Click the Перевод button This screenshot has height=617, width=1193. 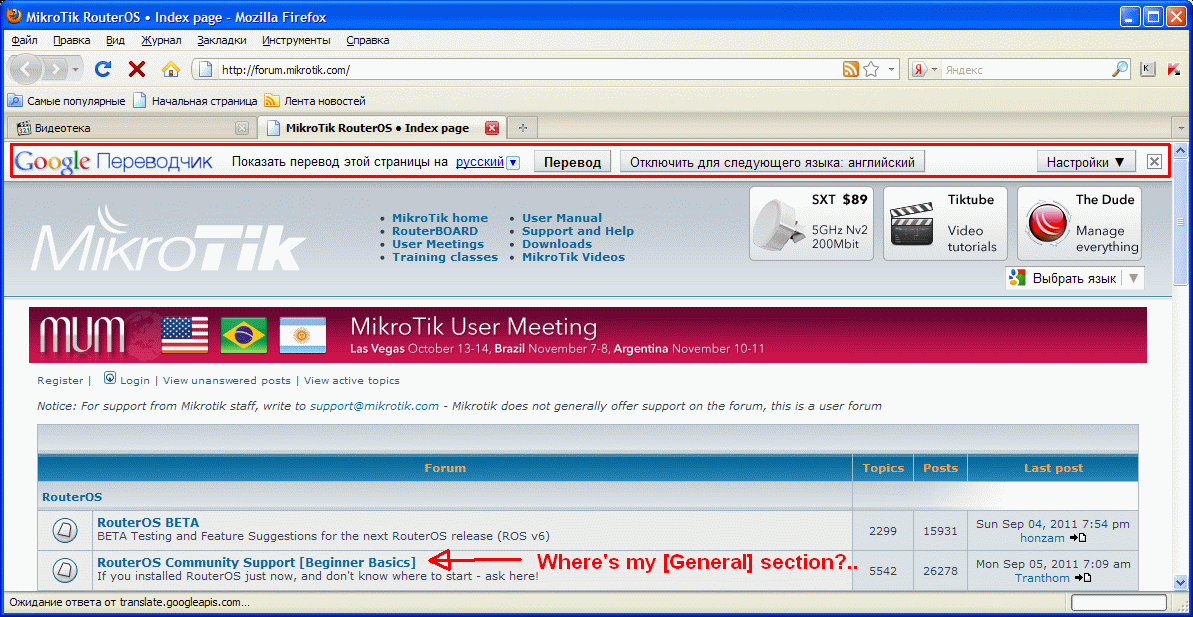573,162
